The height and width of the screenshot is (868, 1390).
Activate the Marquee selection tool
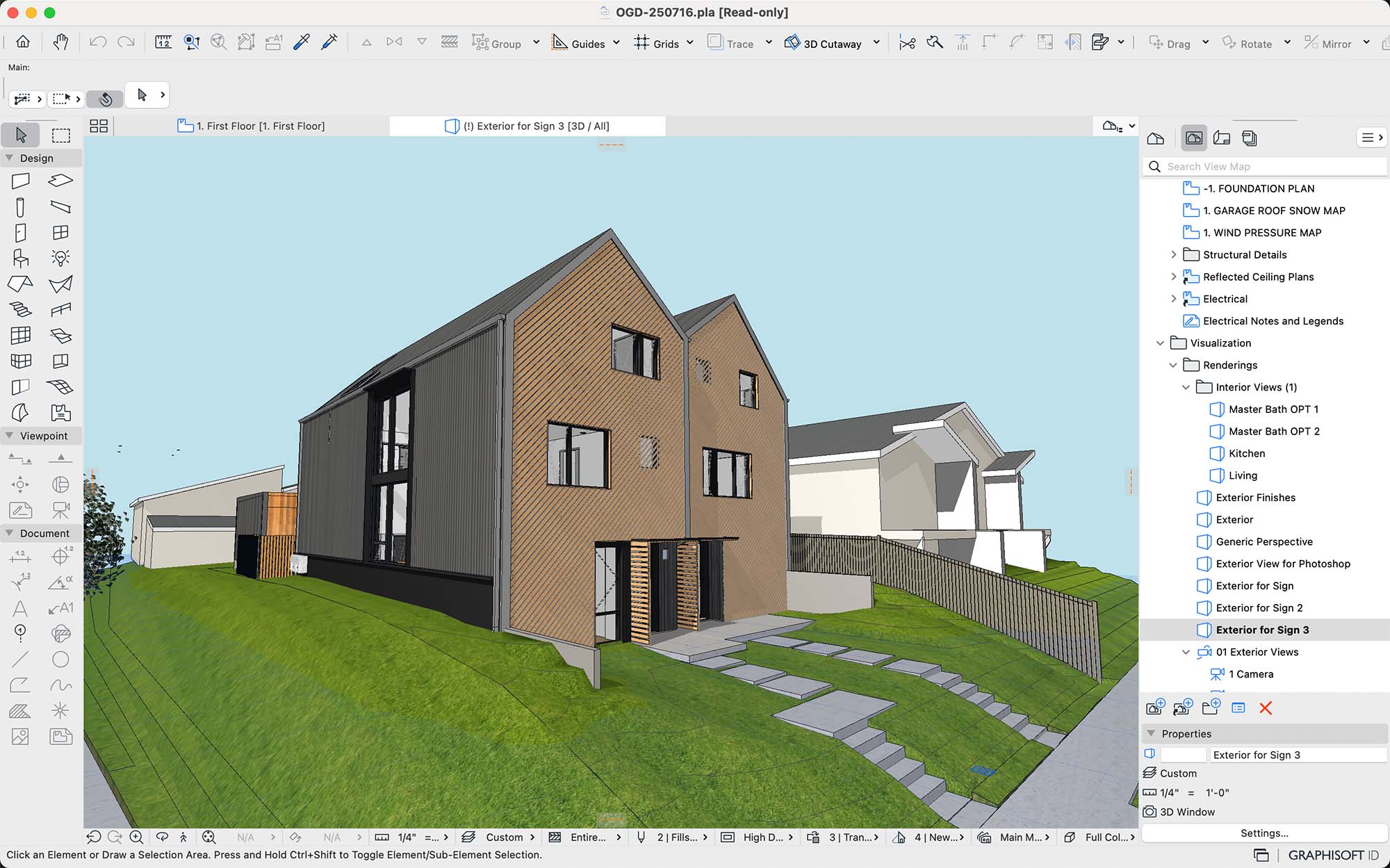coord(61,135)
